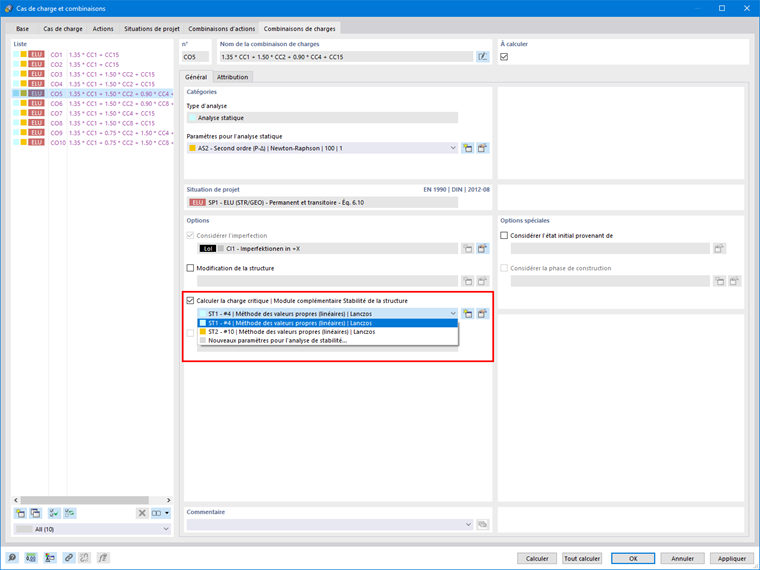Toggle the À calculer checkbox
Viewport: 760px width, 570px height.
504,57
